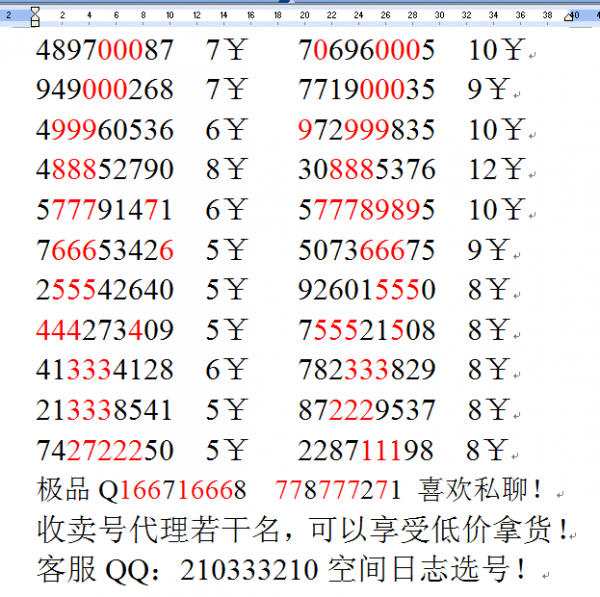
Task: Select the Left Indent box on ruler
Action: coord(35,23)
